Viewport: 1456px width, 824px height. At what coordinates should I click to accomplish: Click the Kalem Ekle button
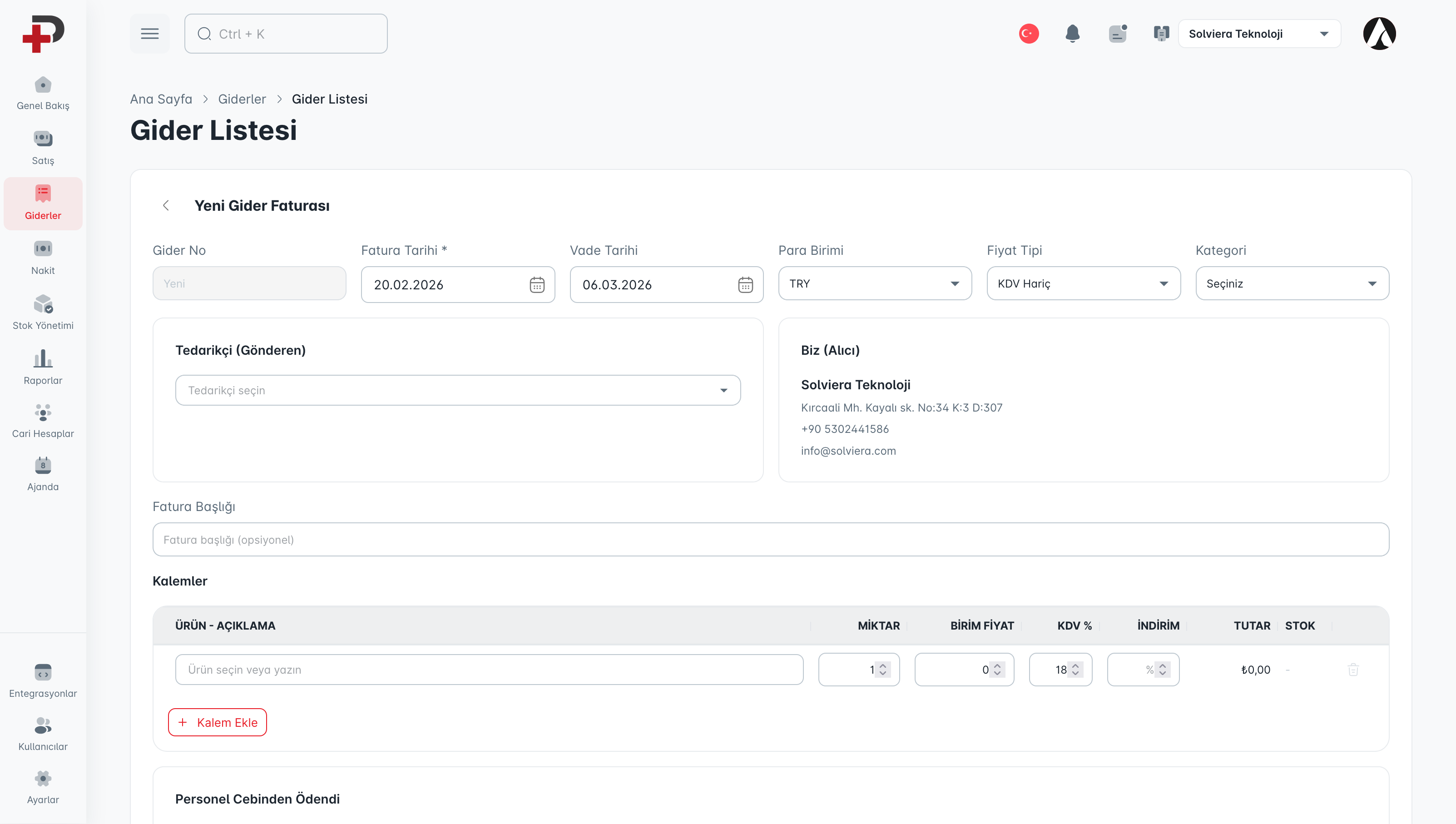pyautogui.click(x=217, y=722)
